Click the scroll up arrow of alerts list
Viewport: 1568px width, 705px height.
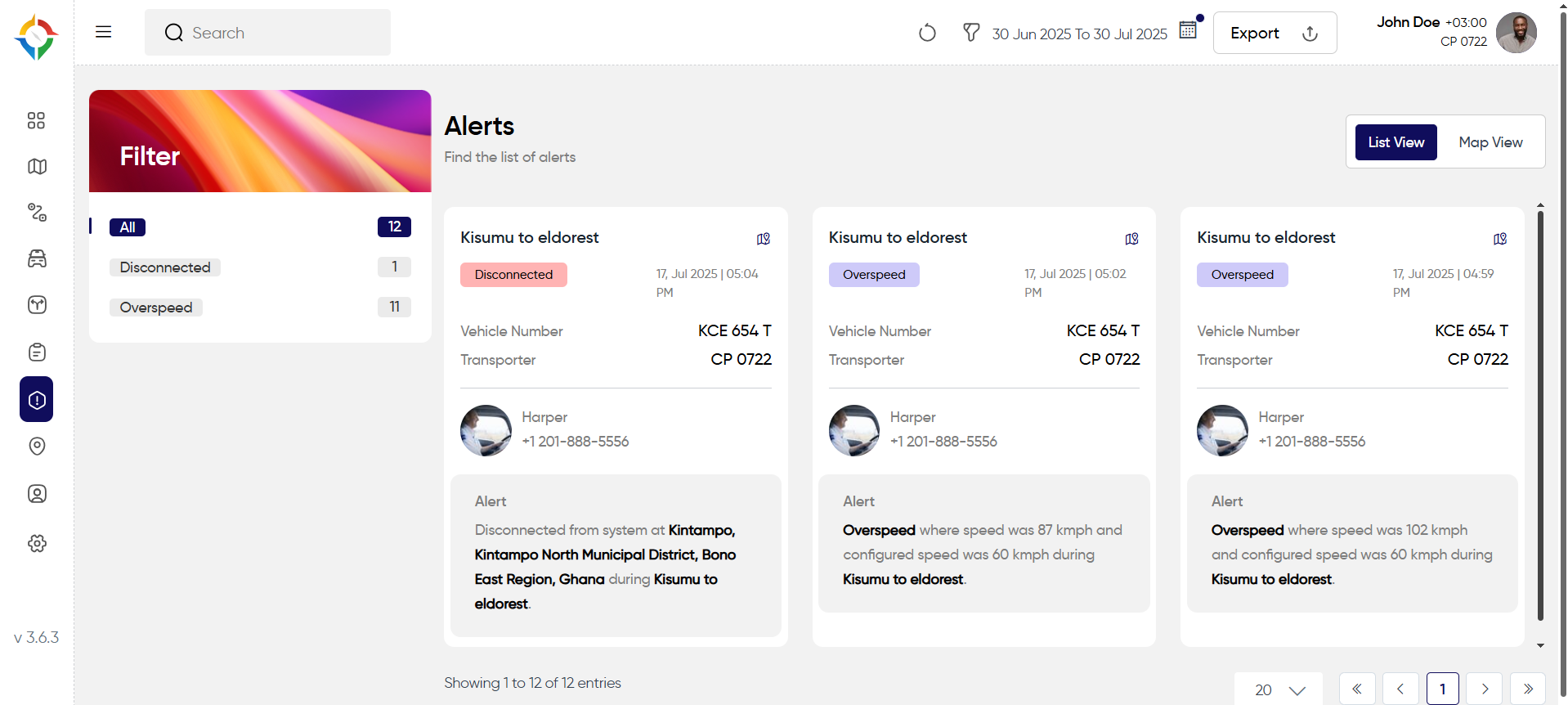1540,204
